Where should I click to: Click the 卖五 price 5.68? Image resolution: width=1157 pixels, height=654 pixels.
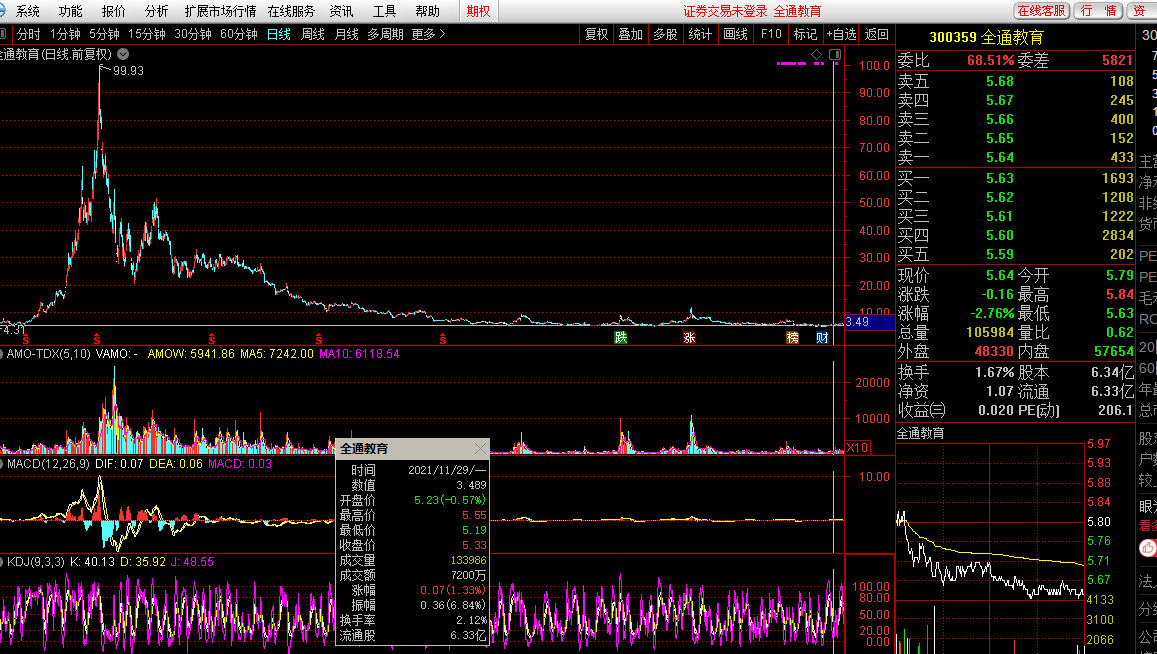pyautogui.click(x=1000, y=81)
